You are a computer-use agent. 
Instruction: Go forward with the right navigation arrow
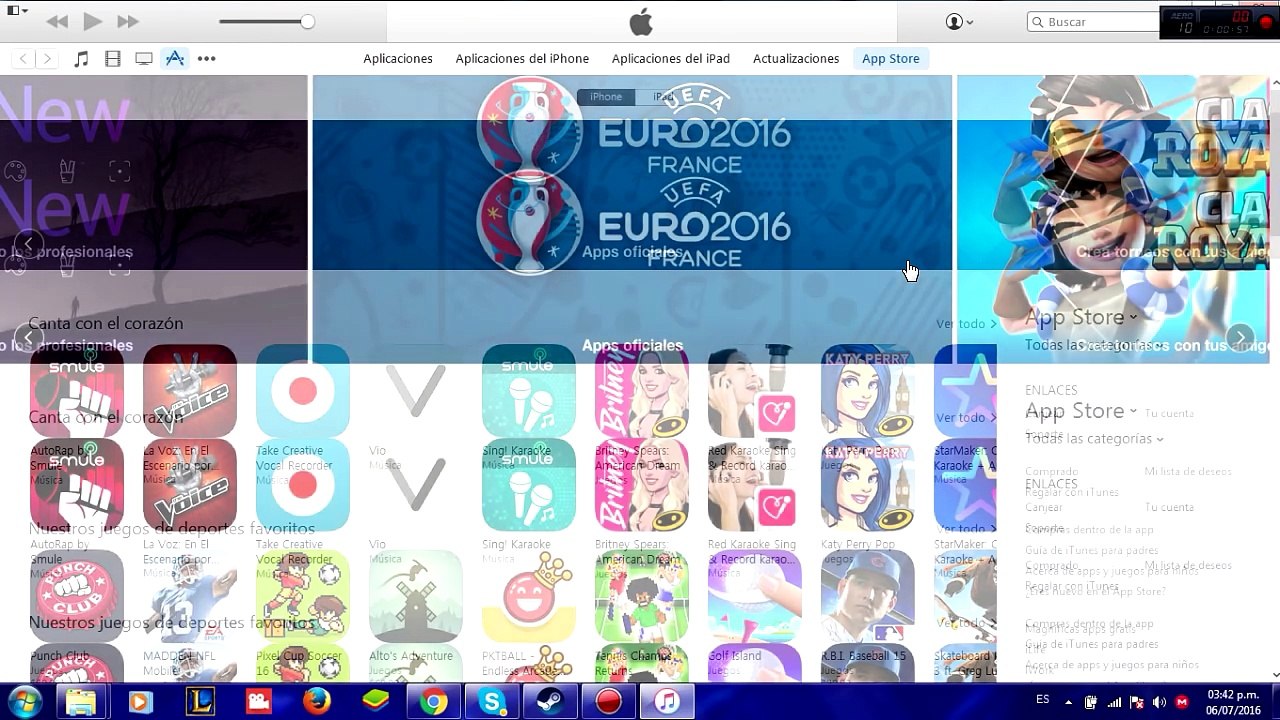point(47,59)
